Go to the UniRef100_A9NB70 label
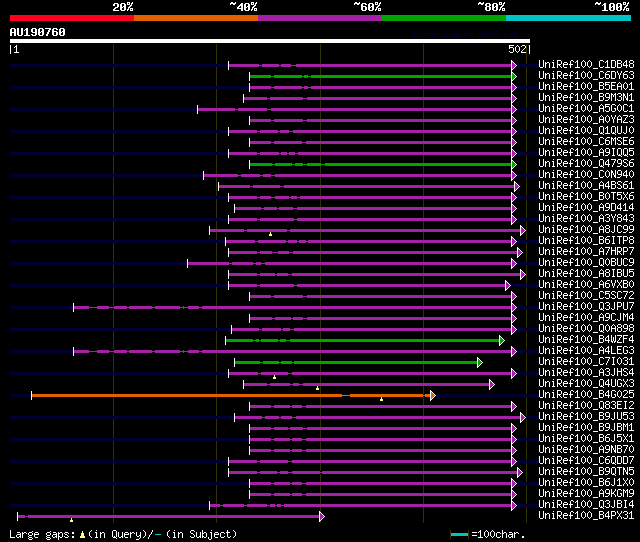Viewport: 640px width, 542px height. [x=586, y=450]
